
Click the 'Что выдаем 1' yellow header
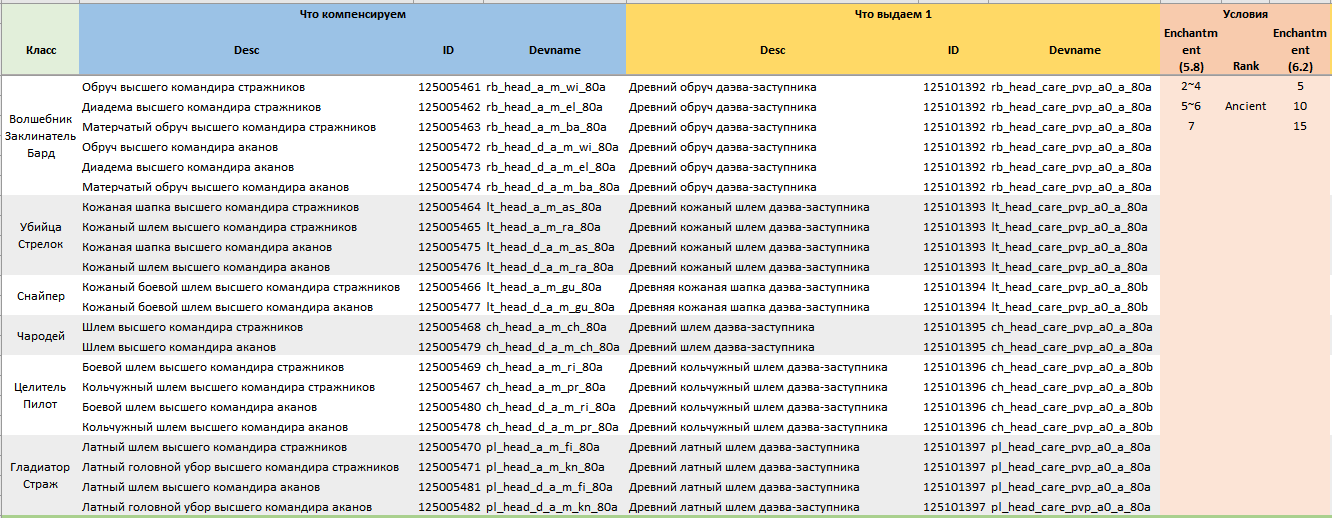coord(892,14)
